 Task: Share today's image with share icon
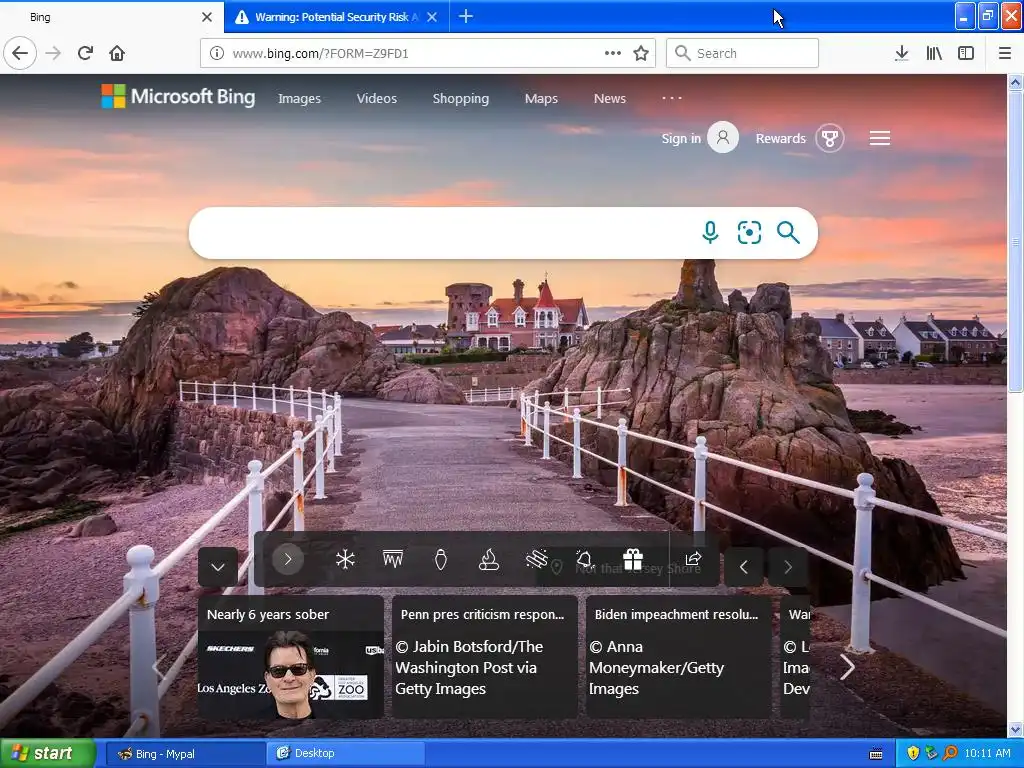pyautogui.click(x=693, y=559)
